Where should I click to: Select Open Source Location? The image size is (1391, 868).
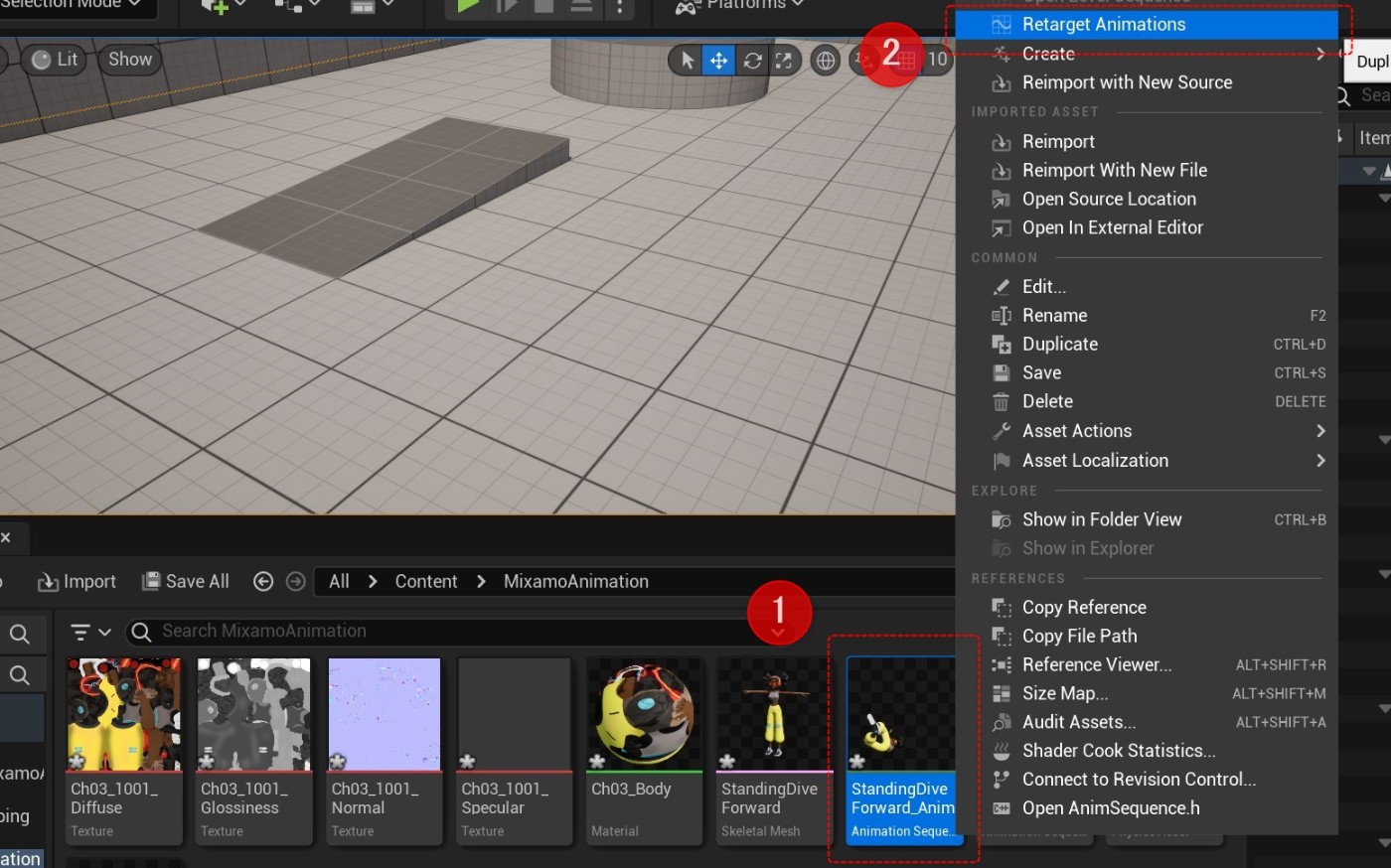point(1147,199)
